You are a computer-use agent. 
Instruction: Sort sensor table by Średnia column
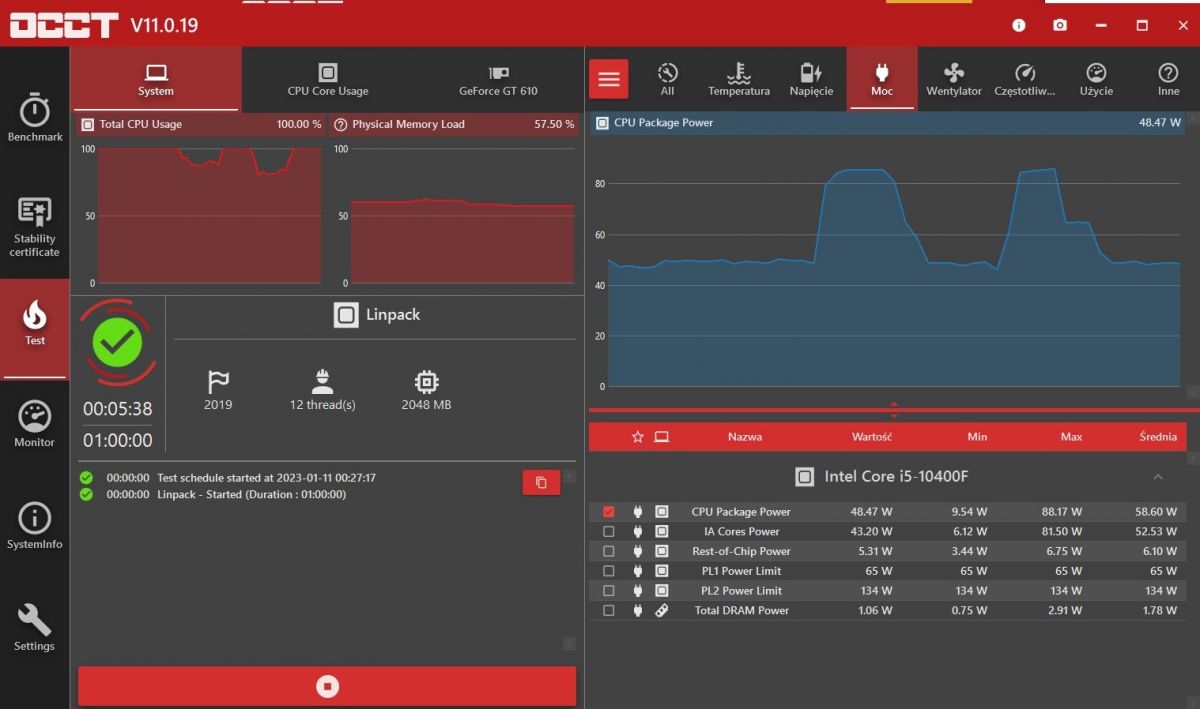pos(1158,437)
